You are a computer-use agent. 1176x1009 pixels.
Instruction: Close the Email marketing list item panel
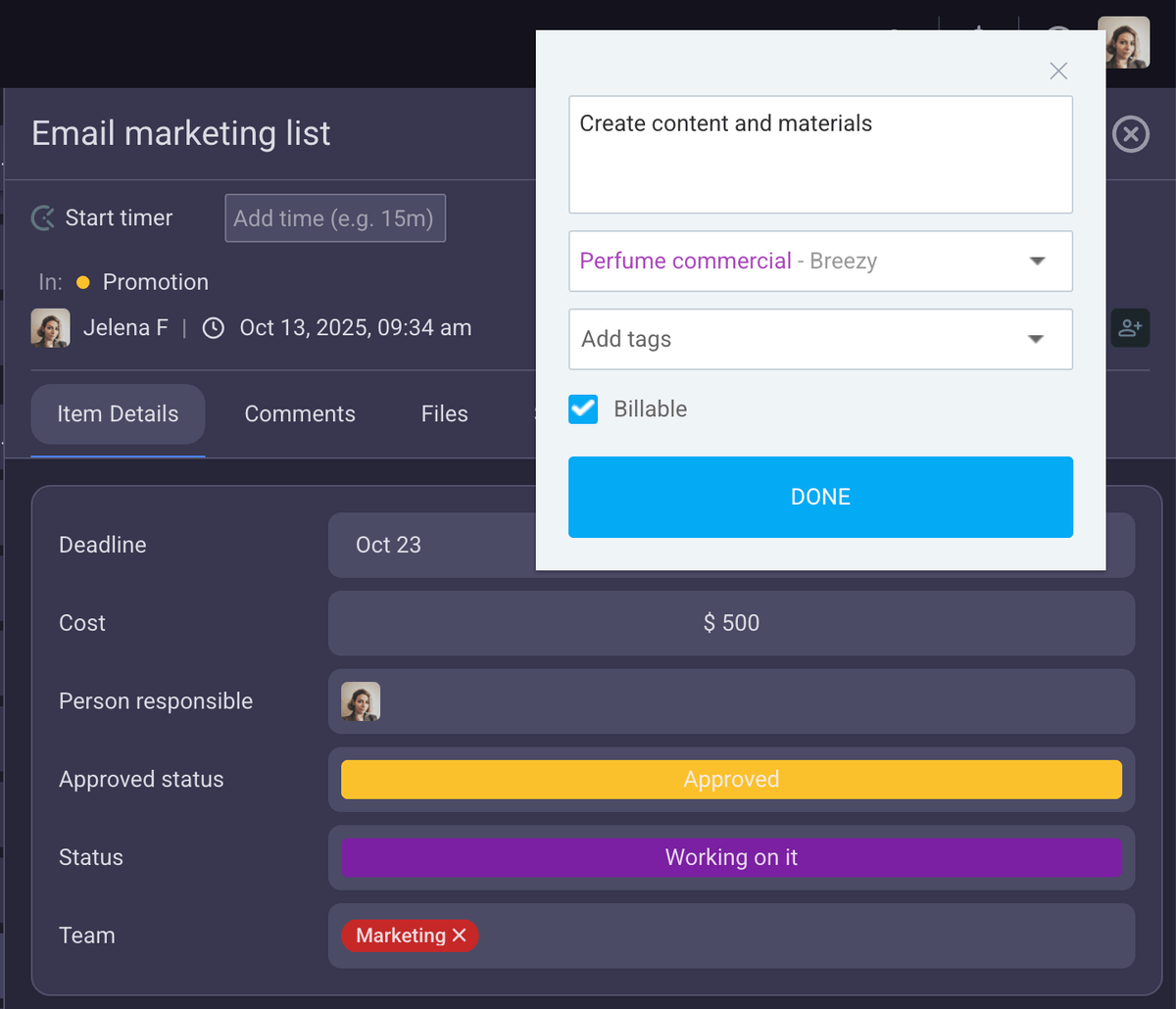[1130, 134]
